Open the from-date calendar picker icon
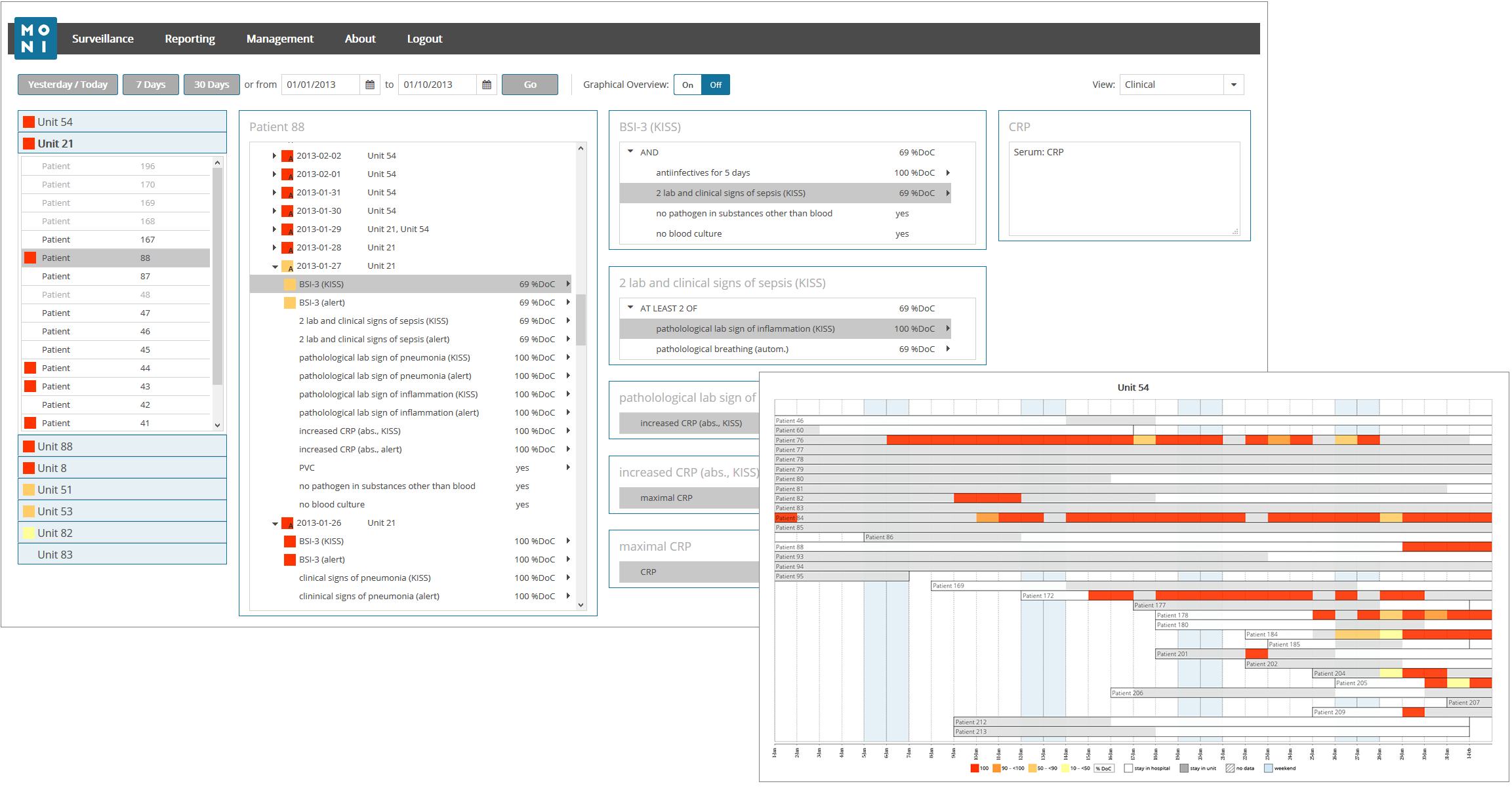The width and height of the screenshot is (1512, 788). (370, 85)
